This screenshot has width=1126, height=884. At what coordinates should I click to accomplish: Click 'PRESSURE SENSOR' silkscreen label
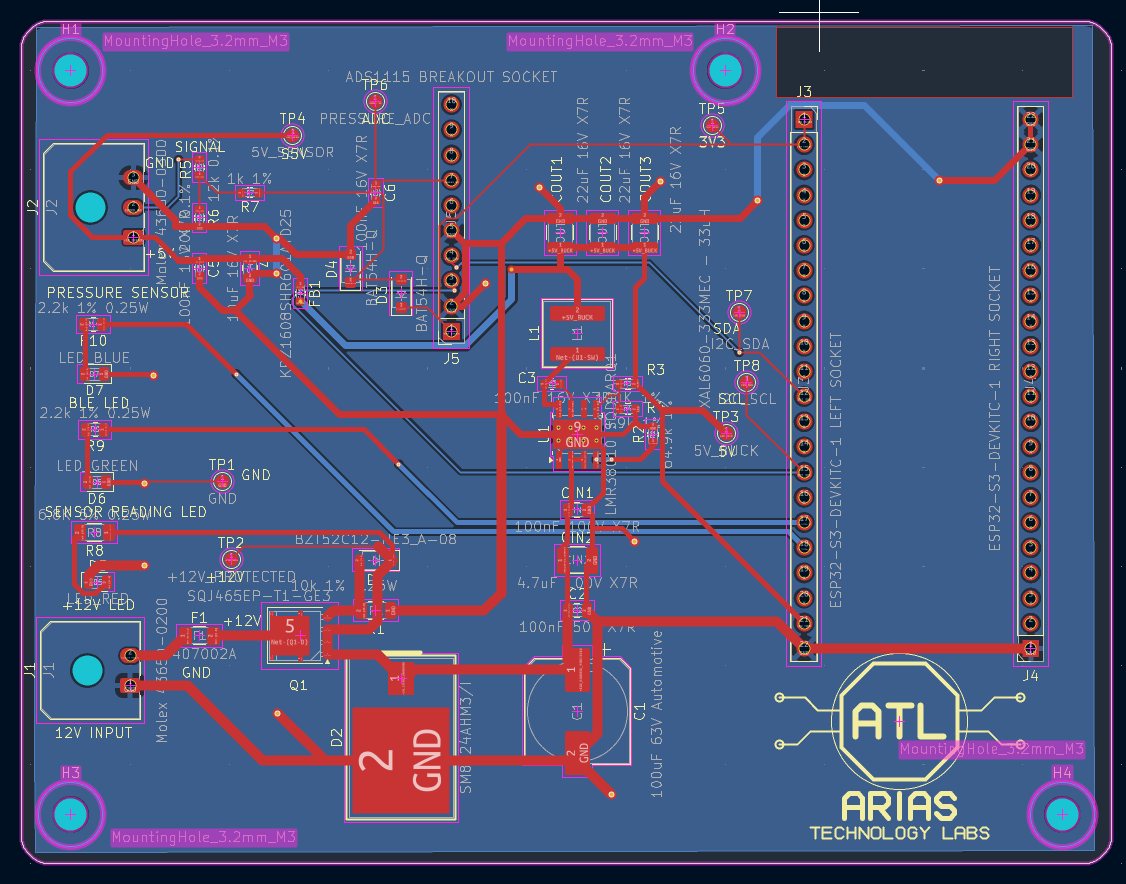[118, 293]
